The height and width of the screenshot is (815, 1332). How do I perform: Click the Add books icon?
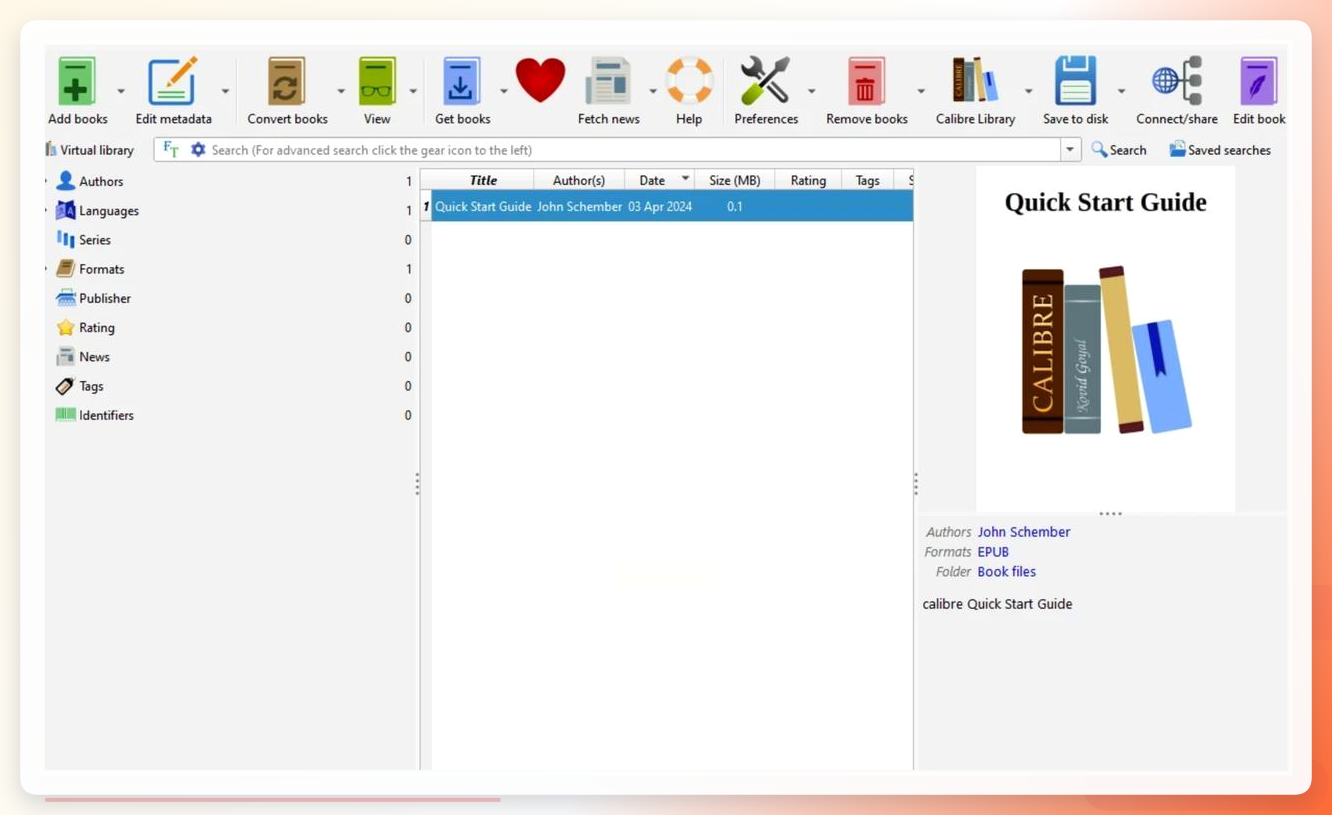coord(77,82)
